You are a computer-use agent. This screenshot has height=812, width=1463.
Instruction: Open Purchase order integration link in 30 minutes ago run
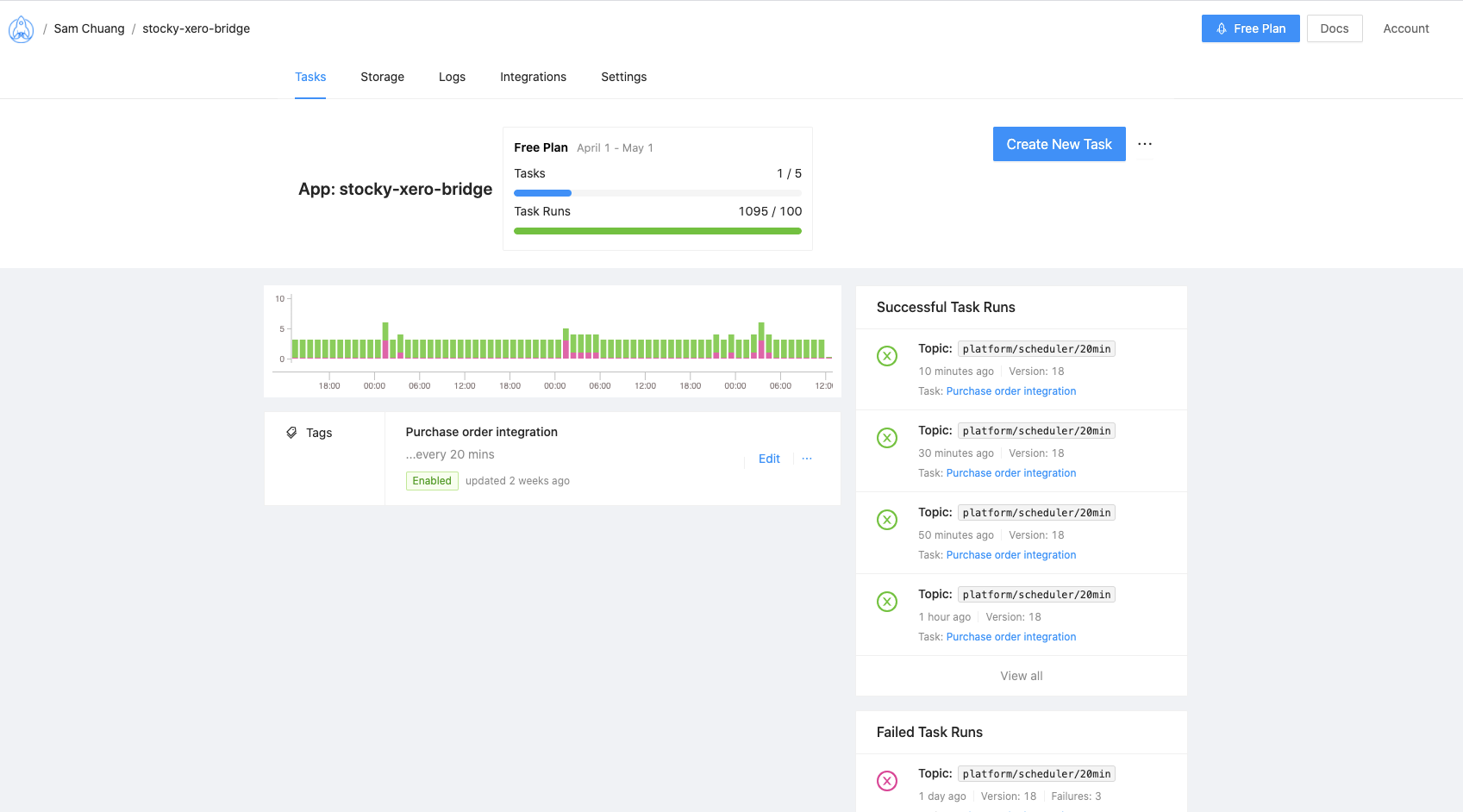click(x=1010, y=473)
